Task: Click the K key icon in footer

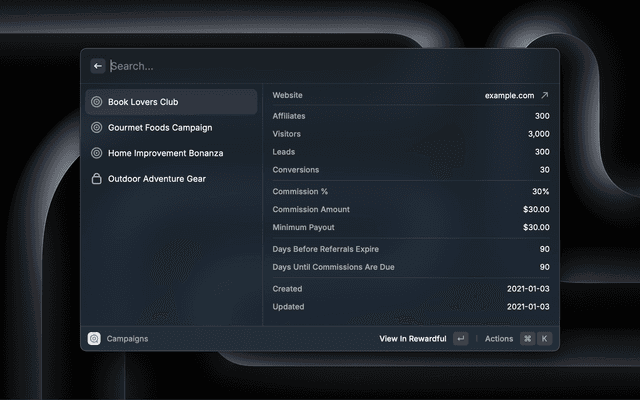Action: (545, 339)
